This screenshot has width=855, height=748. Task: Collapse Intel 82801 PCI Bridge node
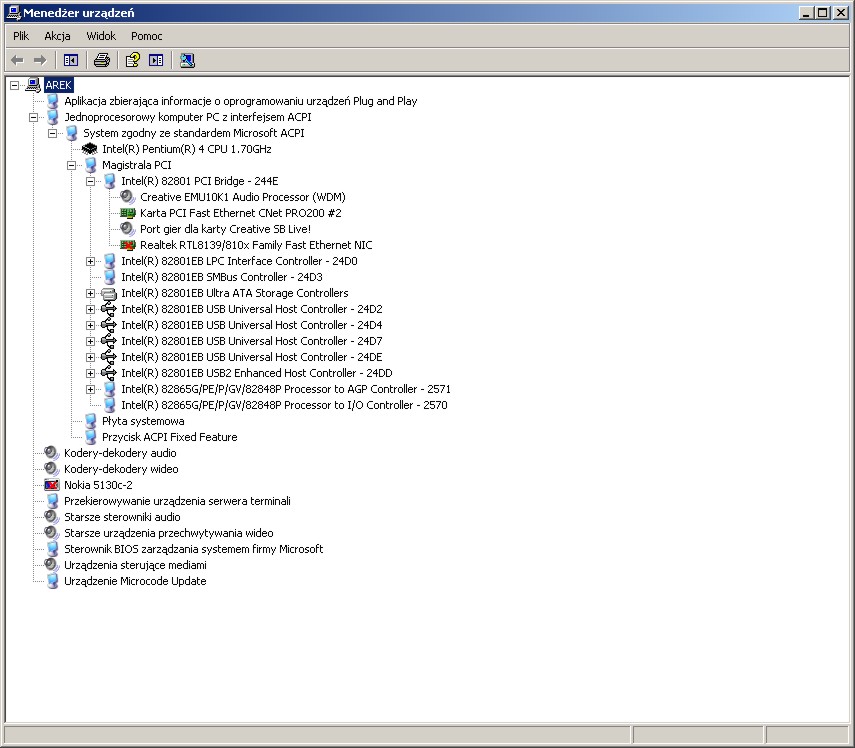[x=91, y=181]
